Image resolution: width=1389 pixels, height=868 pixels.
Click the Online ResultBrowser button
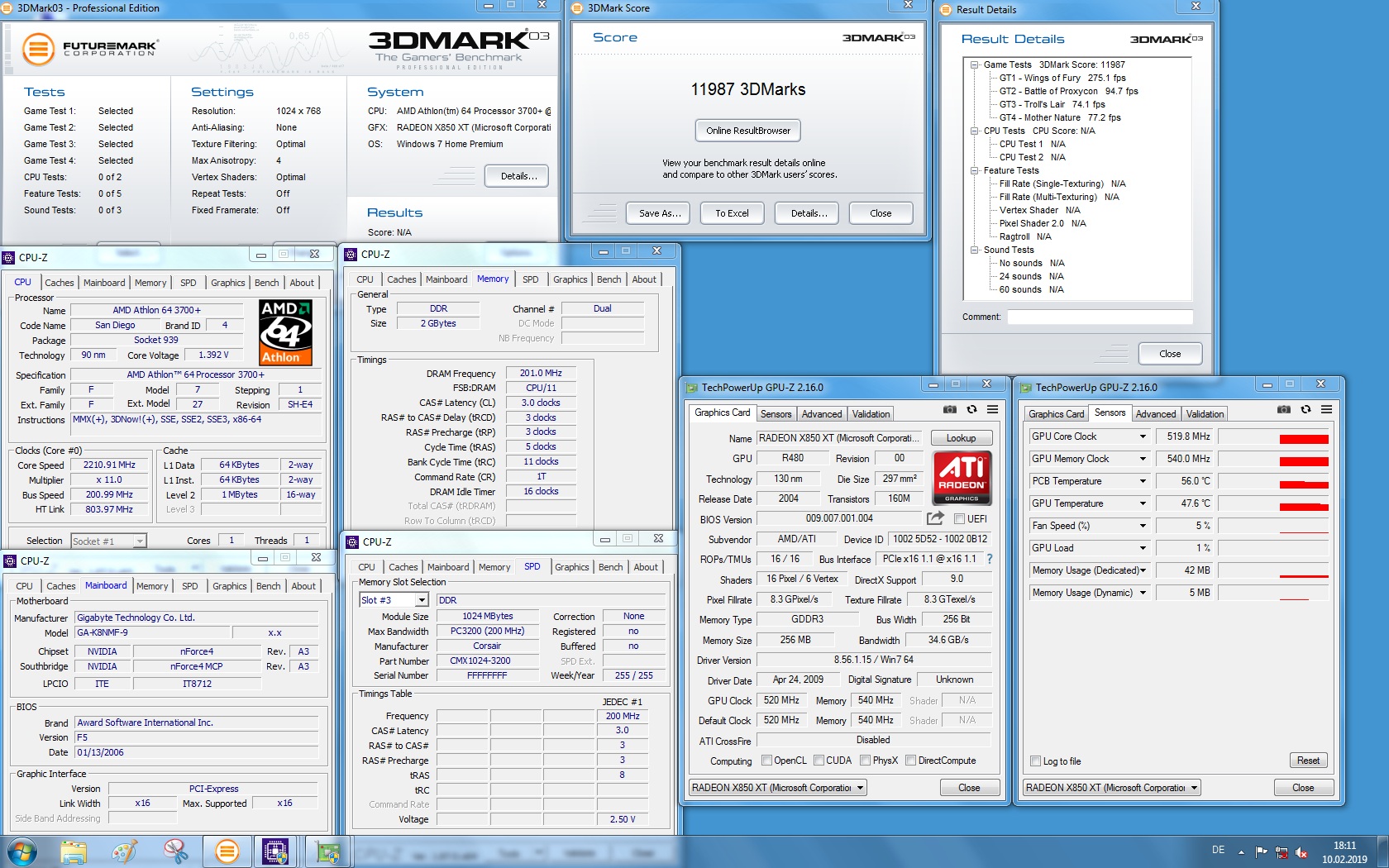(x=748, y=131)
